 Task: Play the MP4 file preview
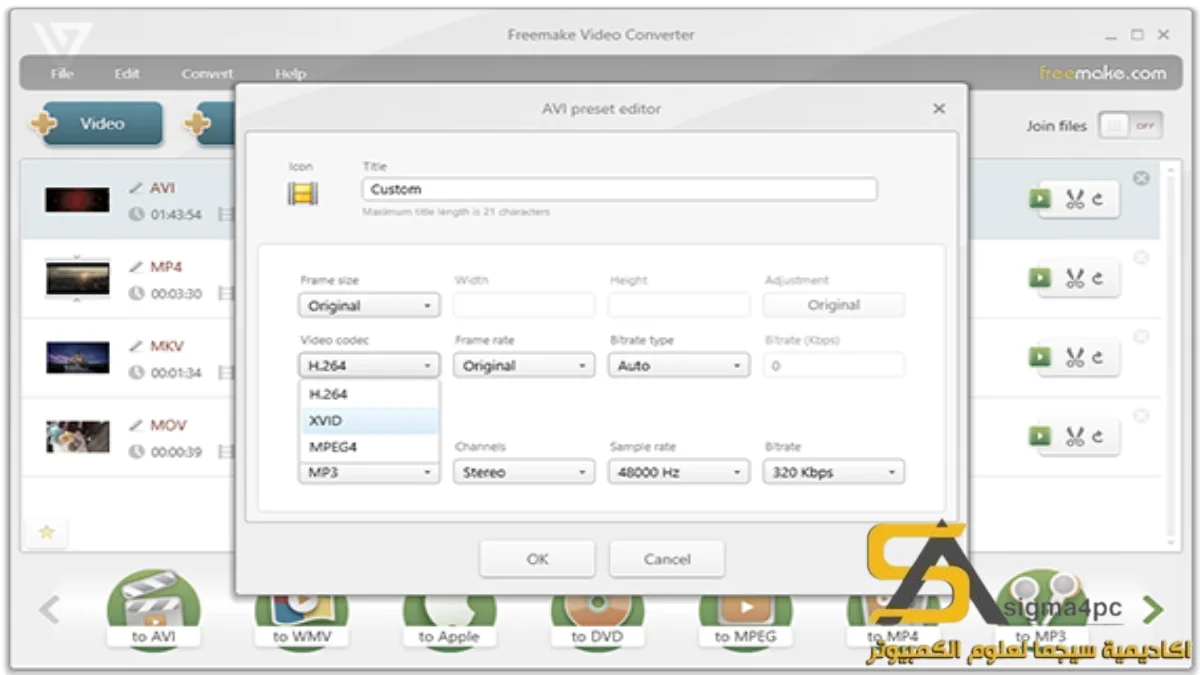click(1040, 278)
